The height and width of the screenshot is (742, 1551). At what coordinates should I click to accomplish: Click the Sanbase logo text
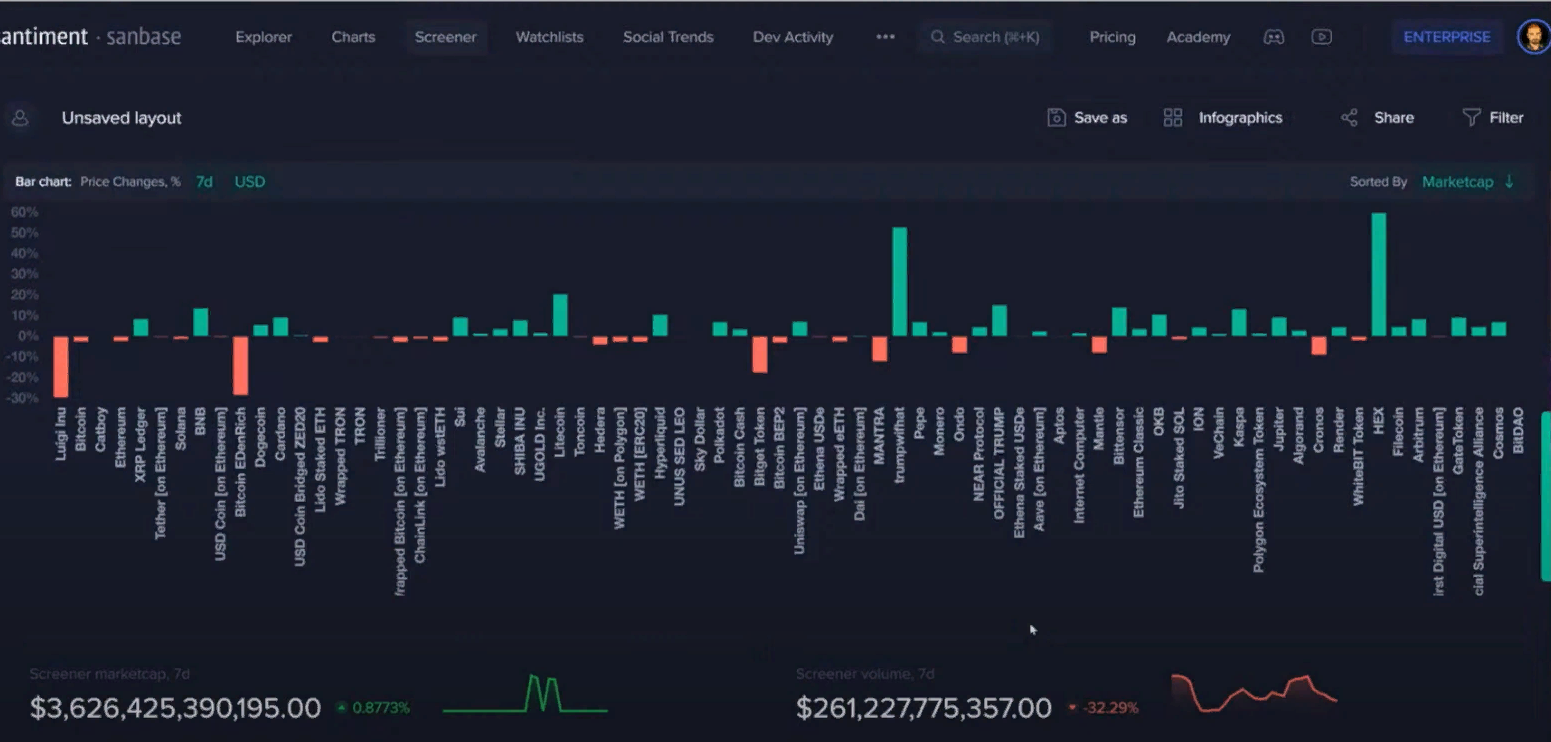[143, 37]
